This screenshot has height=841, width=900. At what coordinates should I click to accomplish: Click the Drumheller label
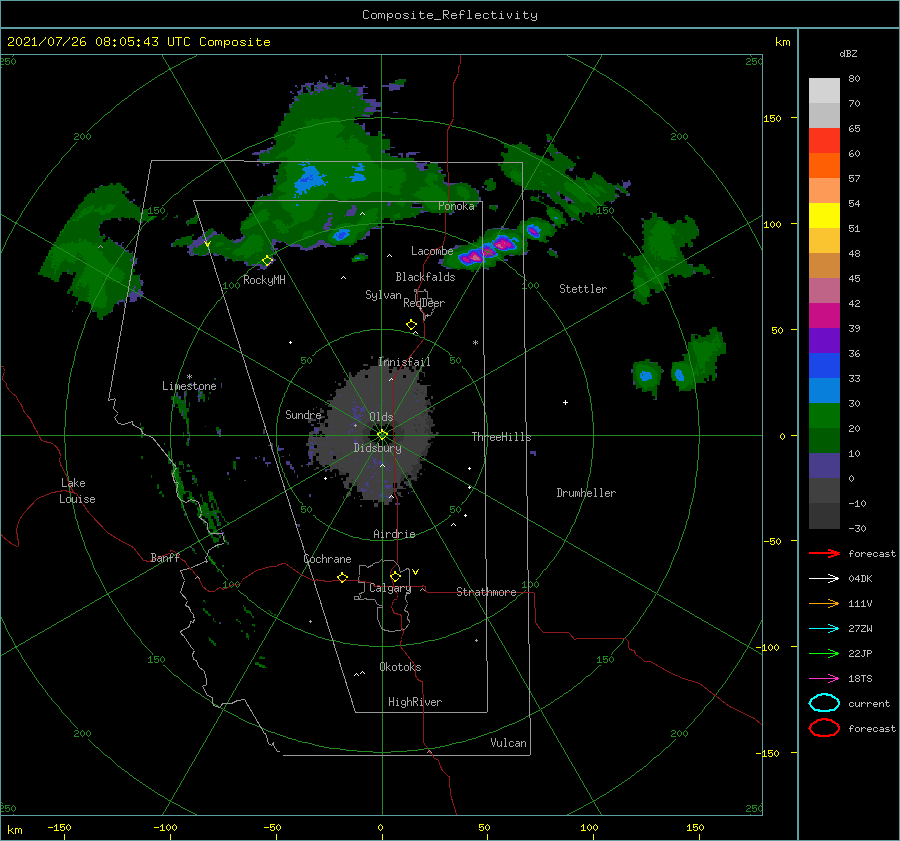[x=585, y=493]
